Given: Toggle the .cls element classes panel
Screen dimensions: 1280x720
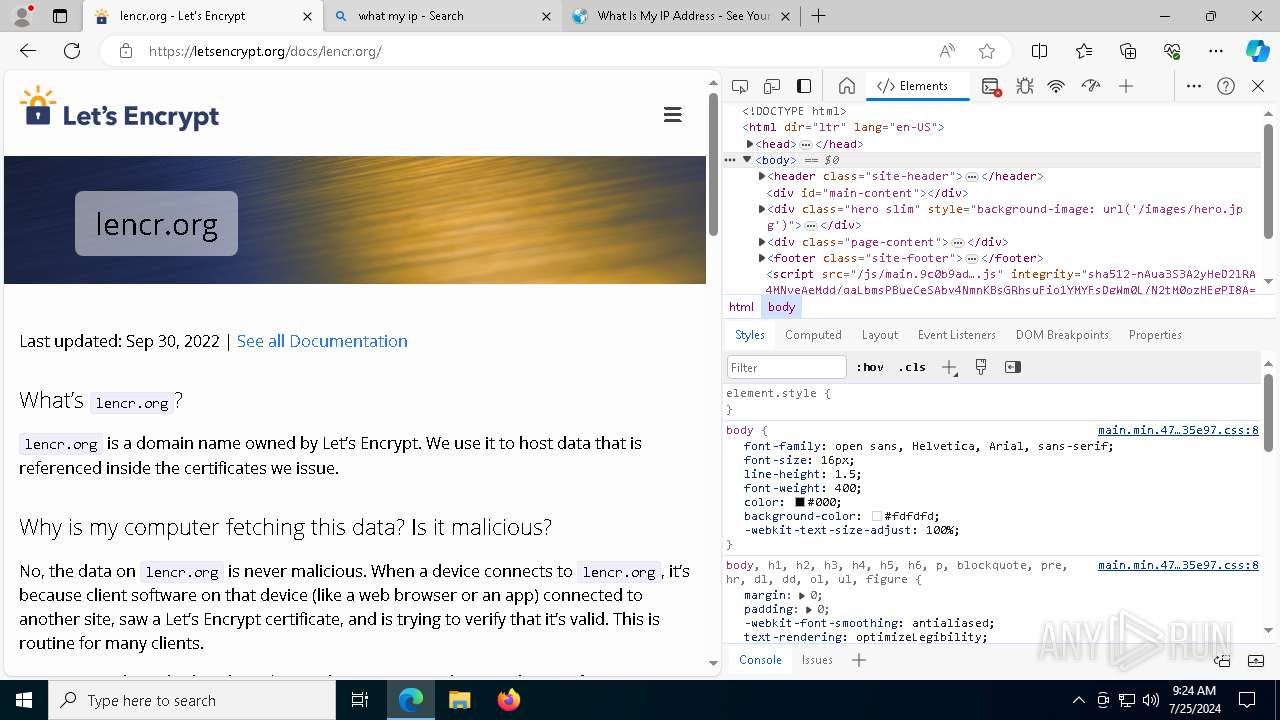Looking at the screenshot, I should coord(912,367).
